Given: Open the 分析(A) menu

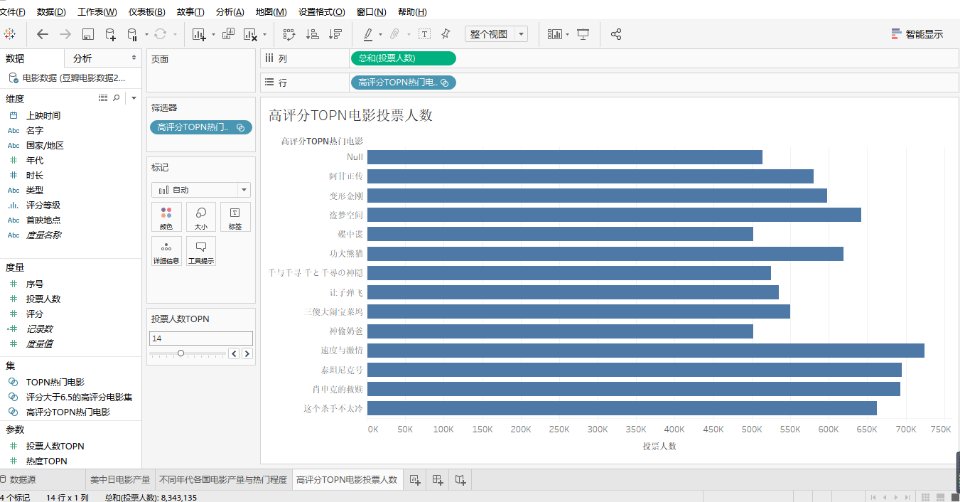Looking at the screenshot, I should tap(229, 11).
